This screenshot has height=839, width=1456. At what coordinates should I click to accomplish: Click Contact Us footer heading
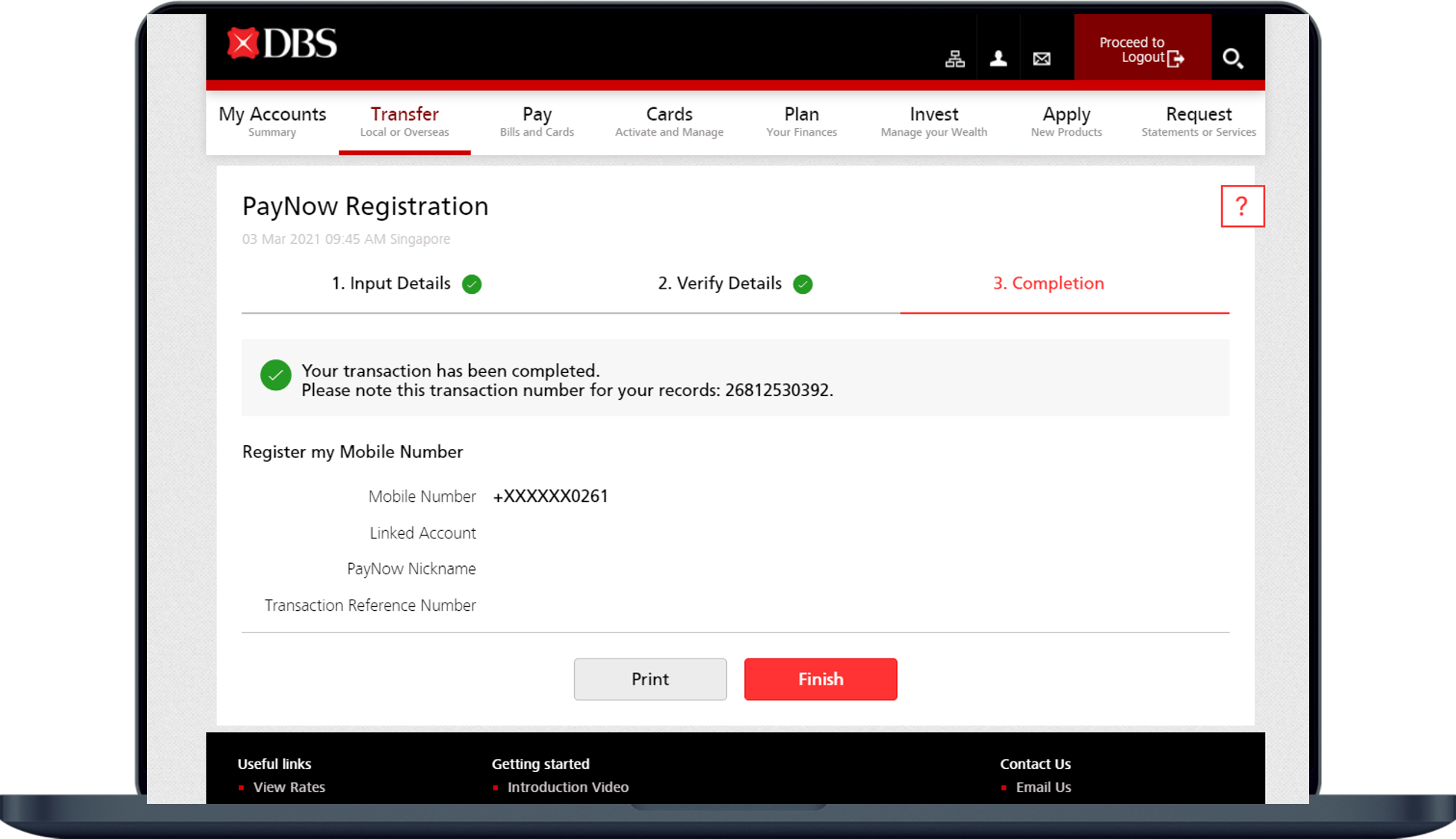tap(1036, 764)
